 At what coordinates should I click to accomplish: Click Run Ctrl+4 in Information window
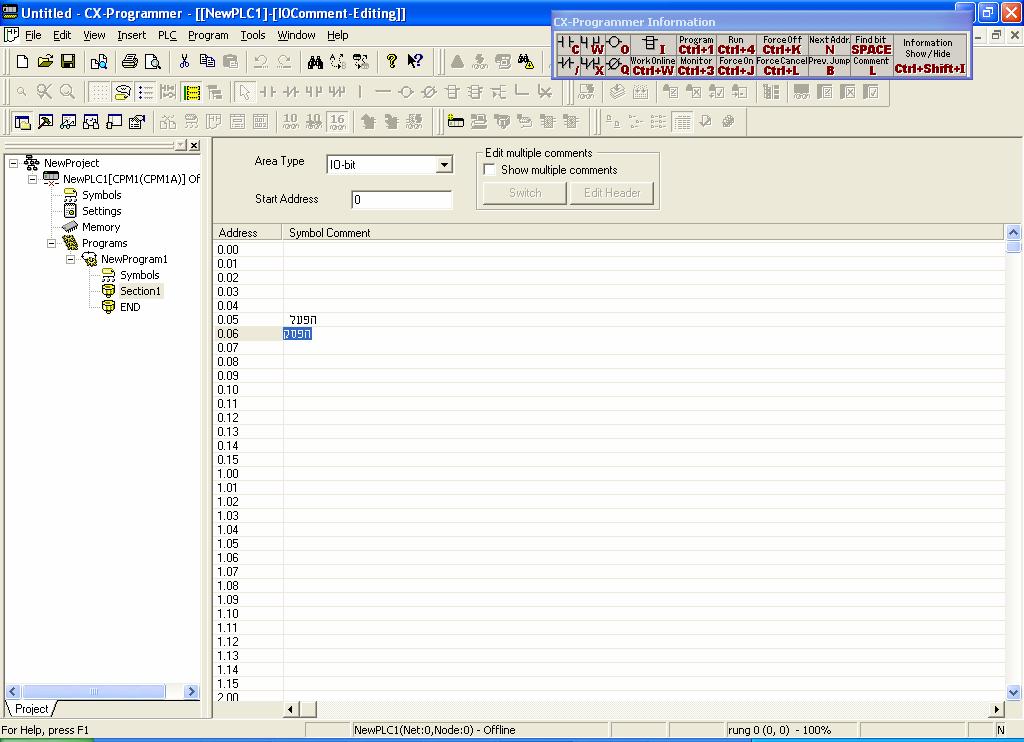736,44
